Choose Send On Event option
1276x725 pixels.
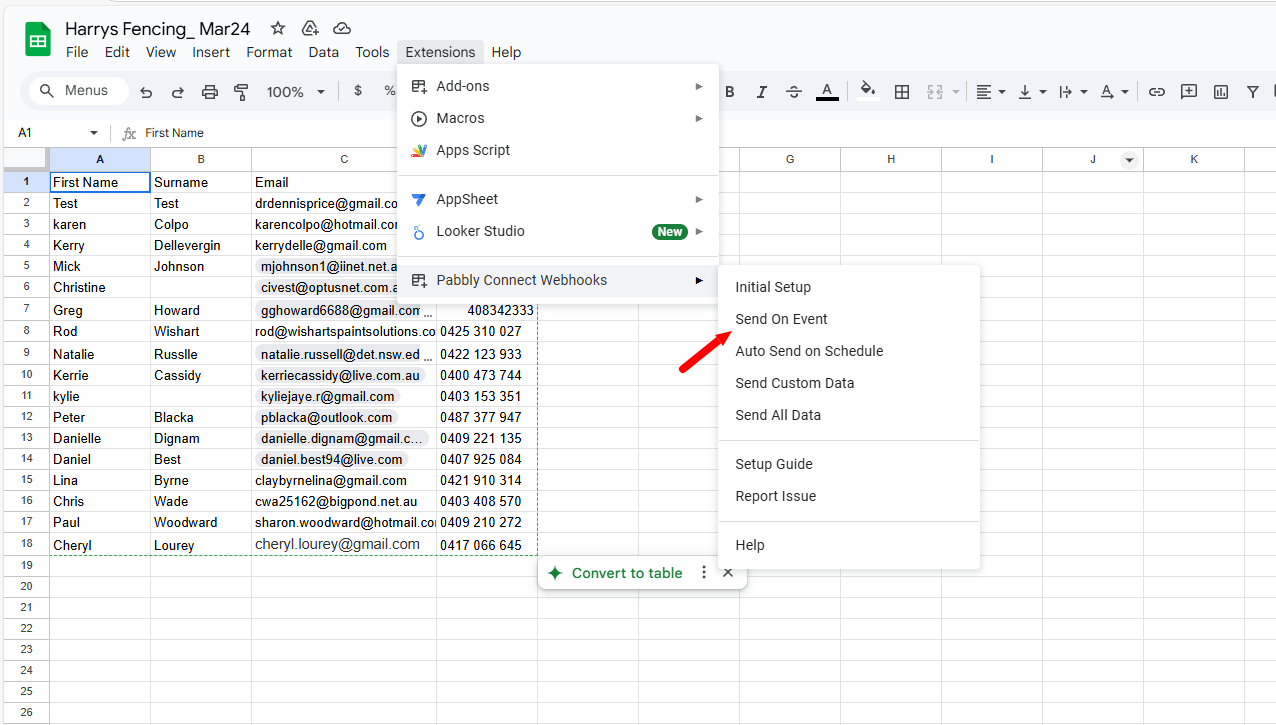849,319
